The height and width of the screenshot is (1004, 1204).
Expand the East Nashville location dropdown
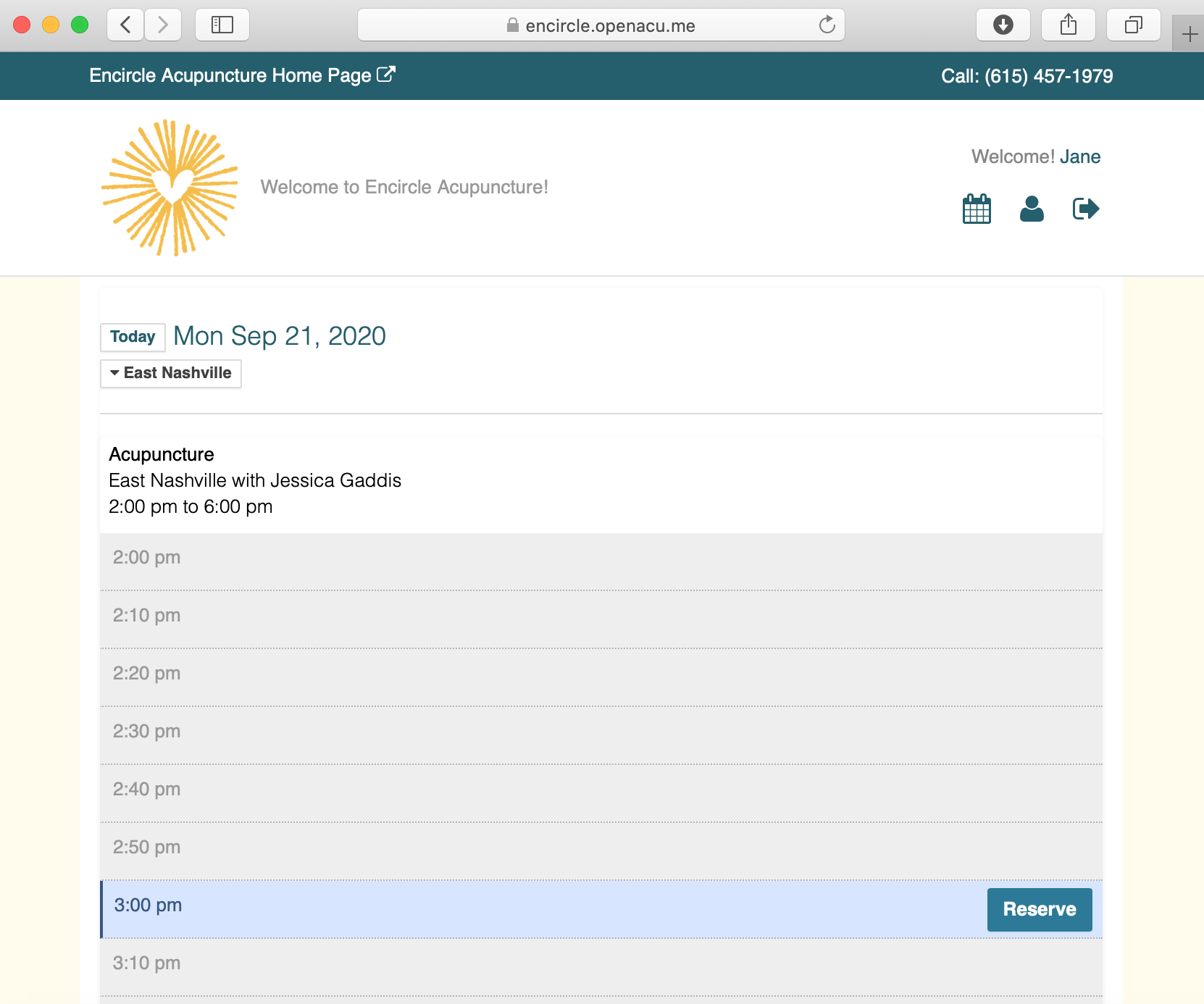pos(171,373)
